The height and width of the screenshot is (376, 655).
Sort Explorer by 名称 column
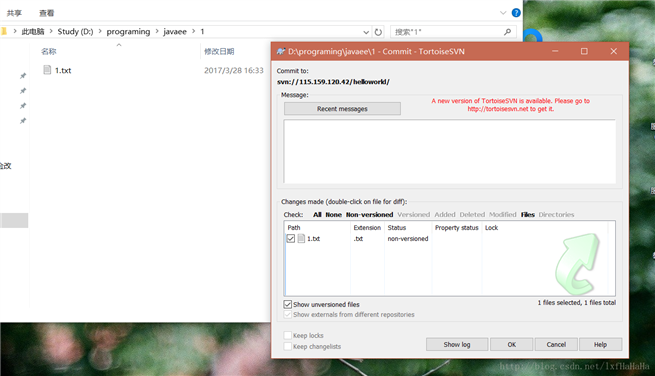pos(48,51)
